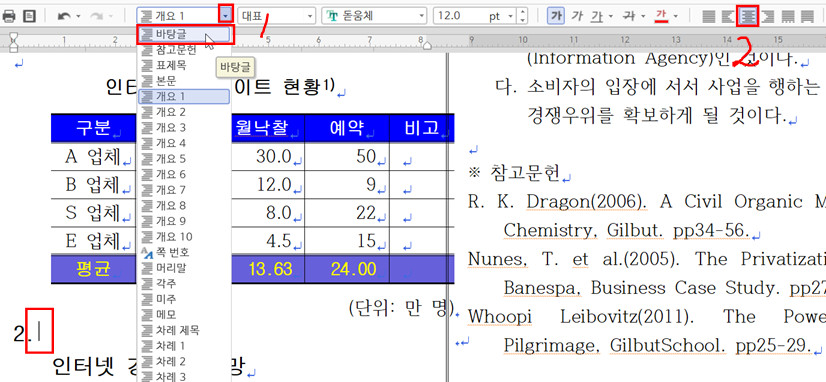Select 개요 4 style
The height and width of the screenshot is (382, 826).
point(184,143)
